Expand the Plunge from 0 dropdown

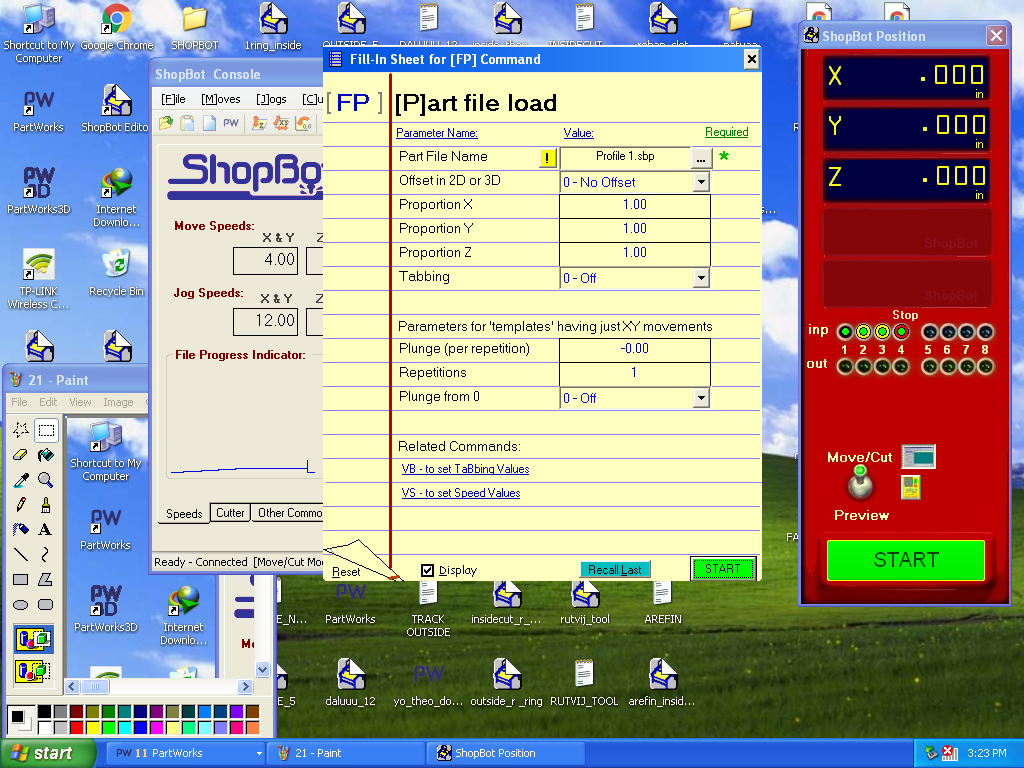coord(701,398)
